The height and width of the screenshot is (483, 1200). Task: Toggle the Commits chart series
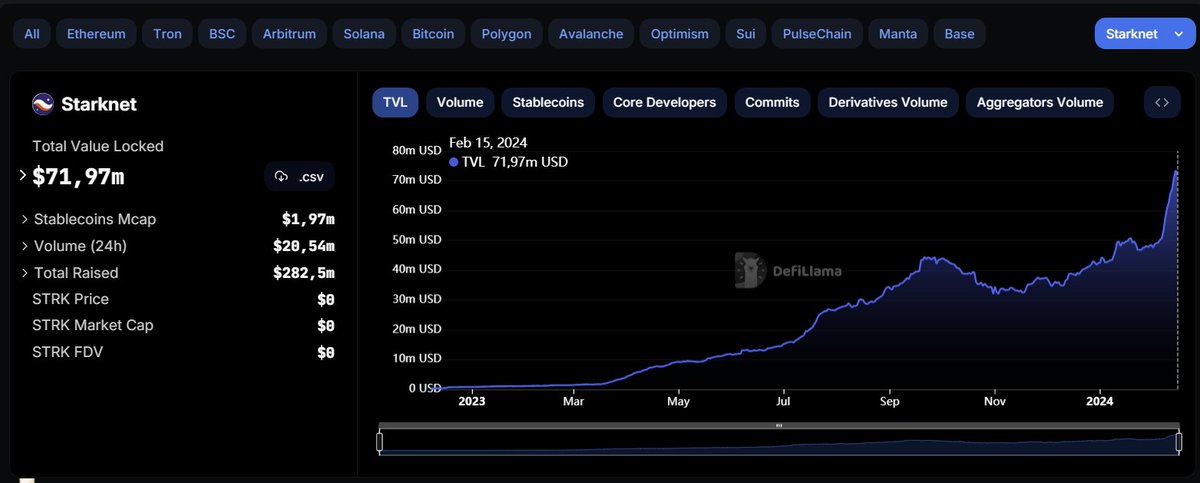[772, 102]
